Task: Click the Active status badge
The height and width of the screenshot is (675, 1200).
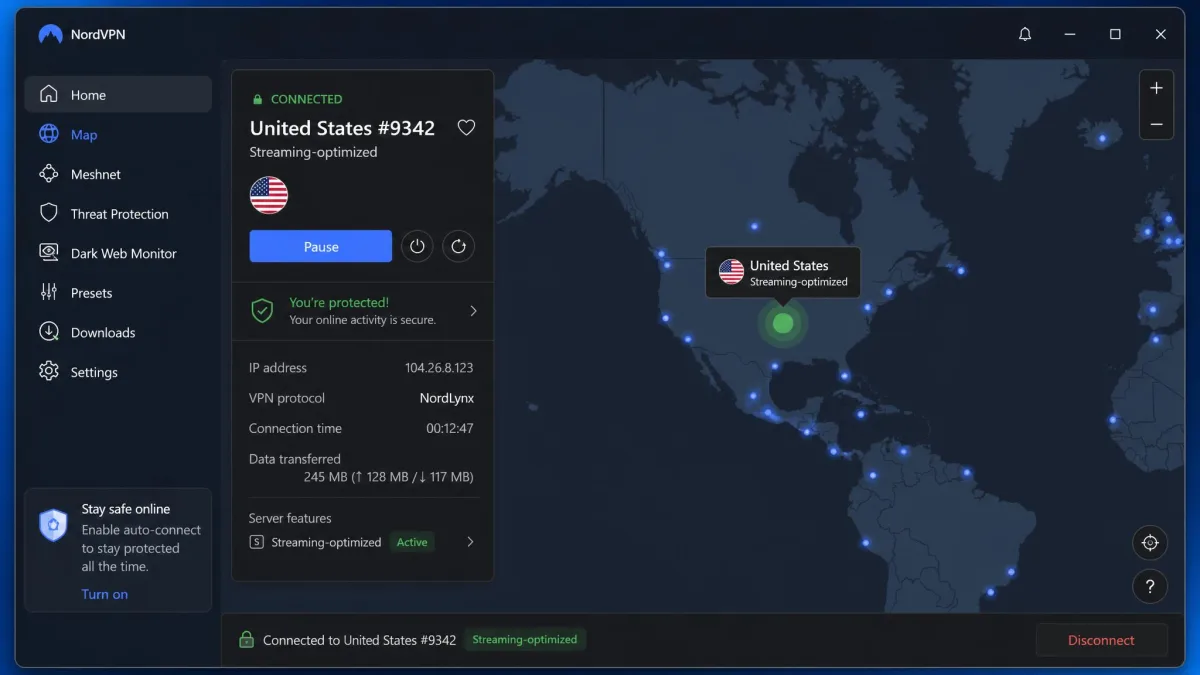Action: (412, 542)
